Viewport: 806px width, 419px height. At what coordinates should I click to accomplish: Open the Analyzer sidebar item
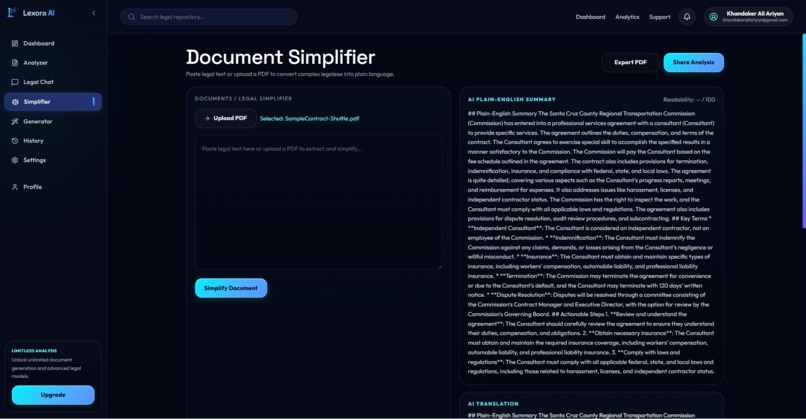pos(53,63)
